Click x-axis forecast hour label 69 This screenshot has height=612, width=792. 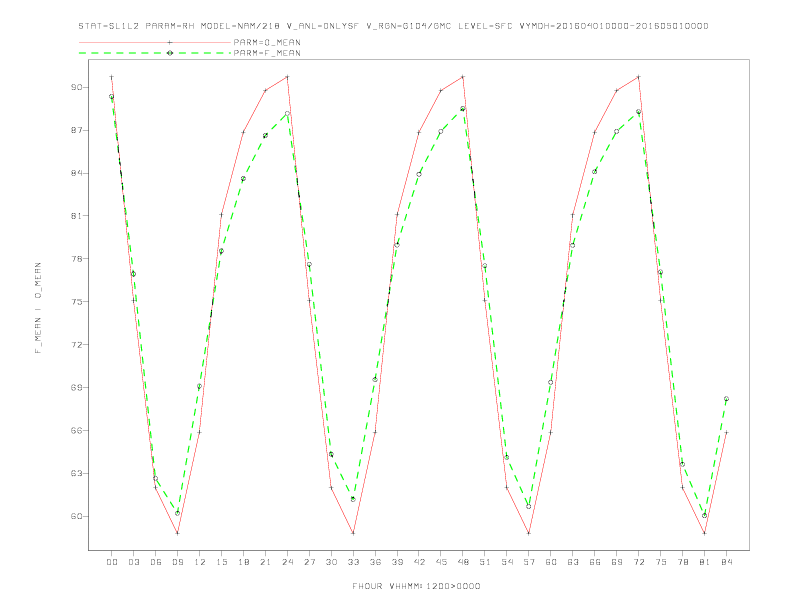tap(617, 562)
